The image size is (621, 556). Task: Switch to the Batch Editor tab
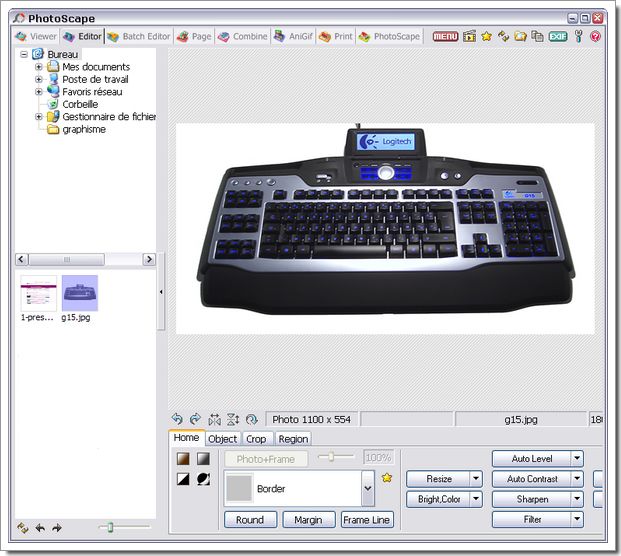point(139,36)
